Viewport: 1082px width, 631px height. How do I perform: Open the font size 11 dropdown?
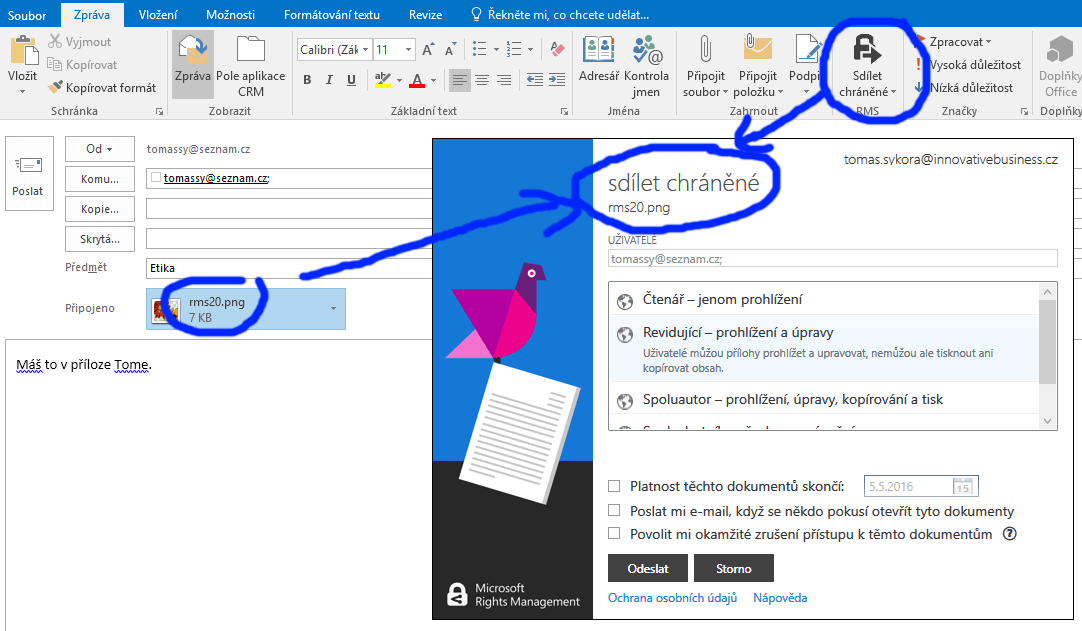(409, 50)
